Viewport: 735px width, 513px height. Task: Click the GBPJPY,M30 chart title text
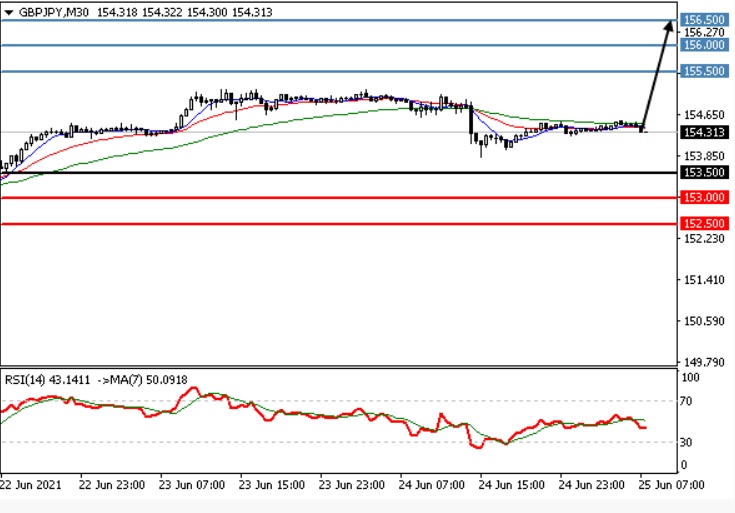53,13
